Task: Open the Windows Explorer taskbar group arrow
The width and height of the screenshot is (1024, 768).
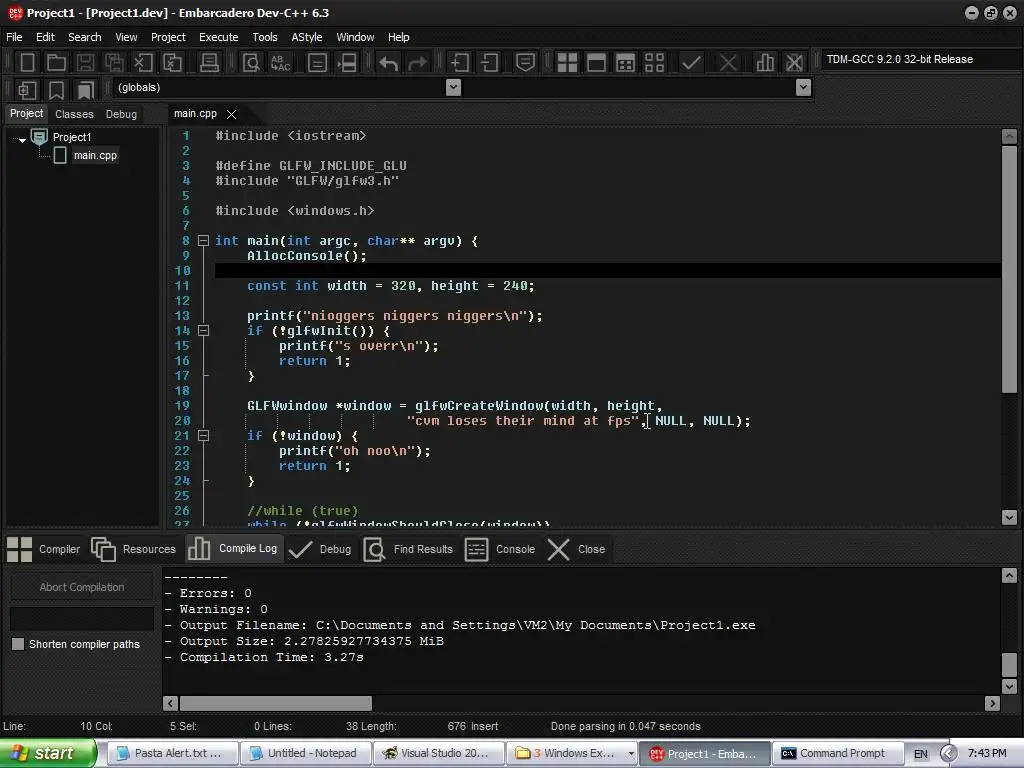Action: click(x=631, y=754)
